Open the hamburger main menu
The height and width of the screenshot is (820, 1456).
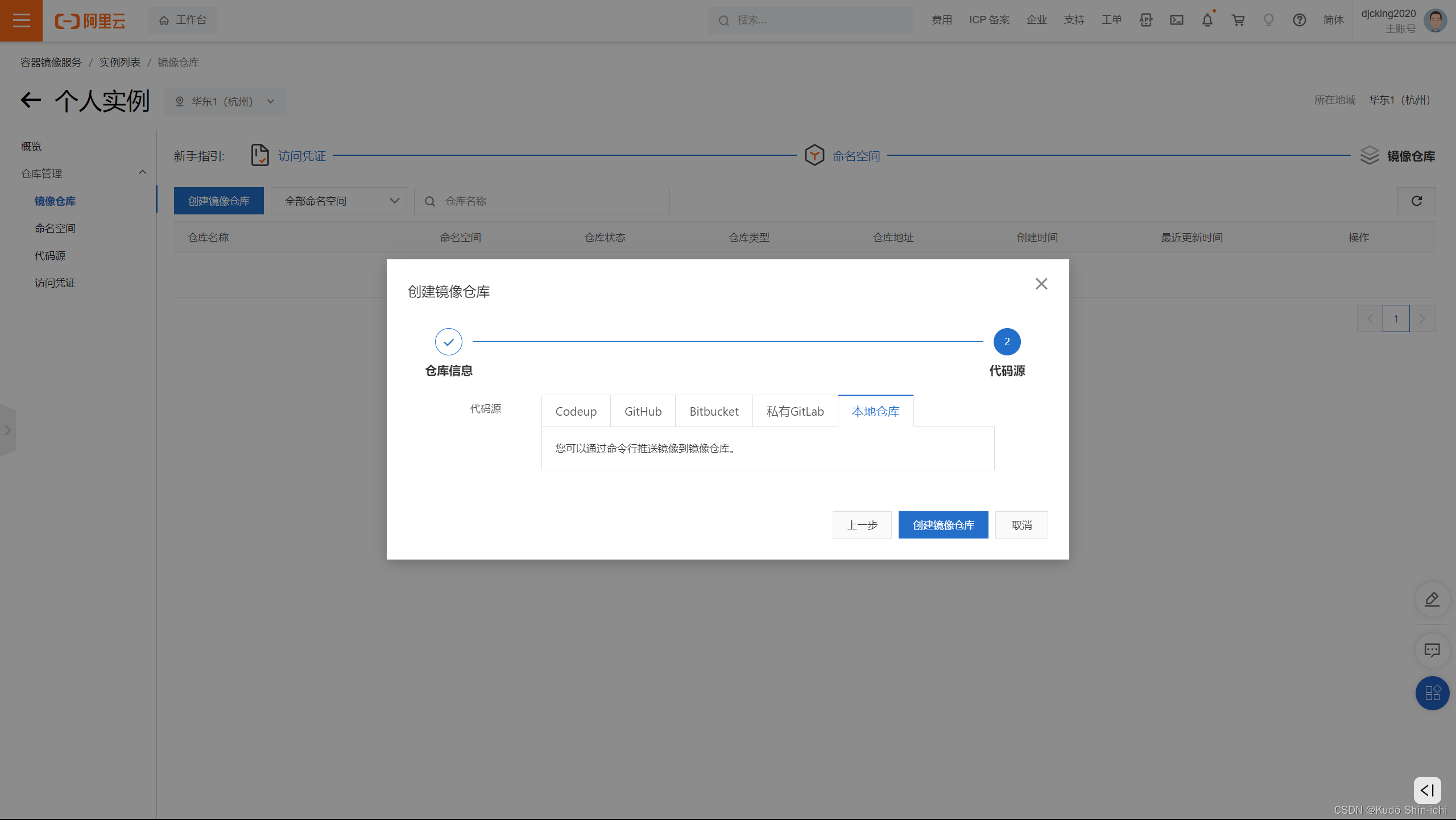pos(21,20)
